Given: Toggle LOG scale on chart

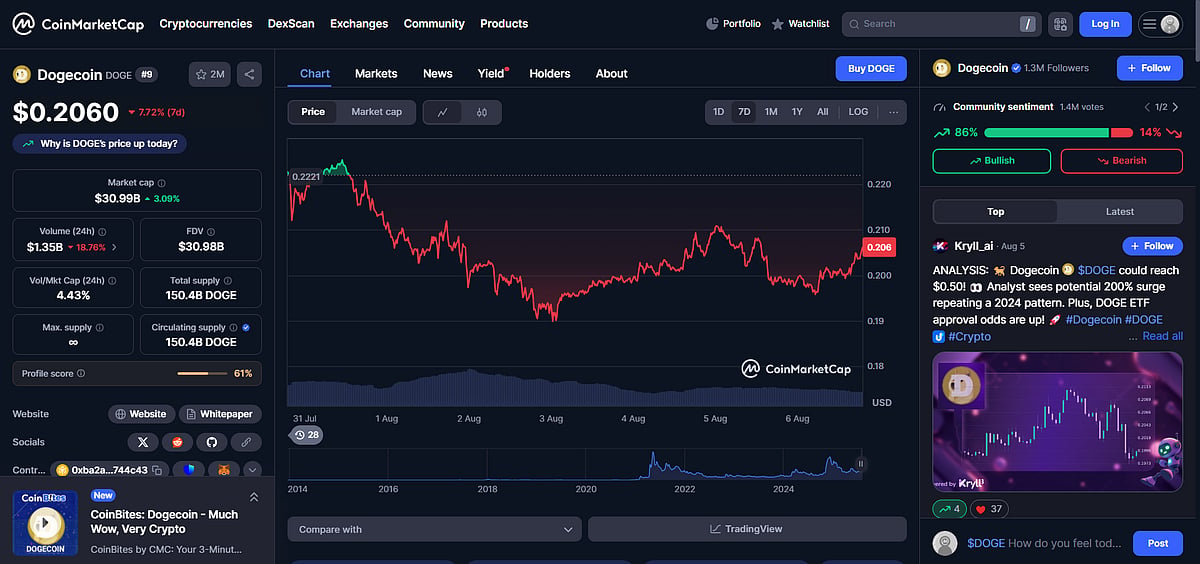Looking at the screenshot, I should [x=858, y=112].
